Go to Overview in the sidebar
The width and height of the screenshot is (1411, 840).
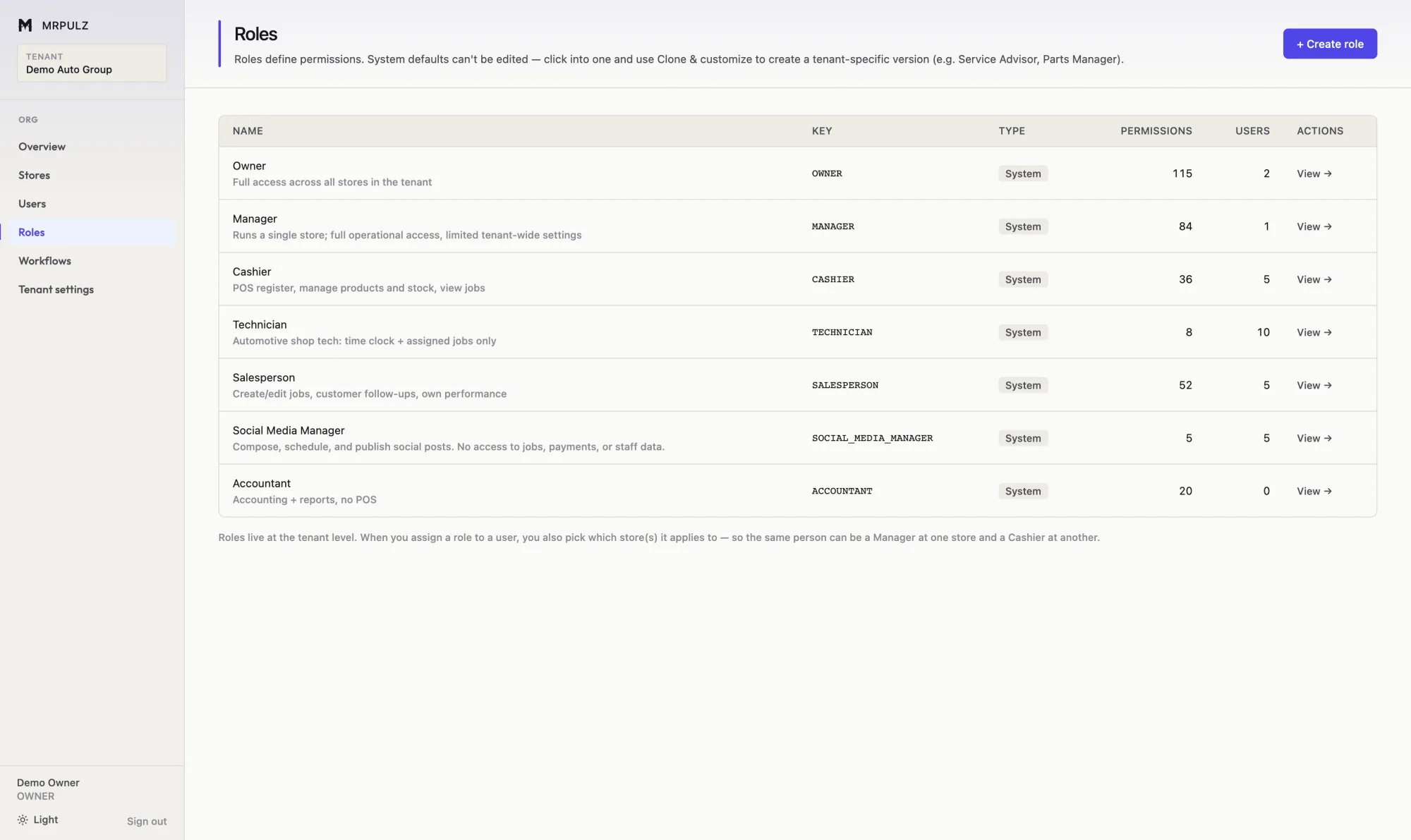[x=42, y=147]
